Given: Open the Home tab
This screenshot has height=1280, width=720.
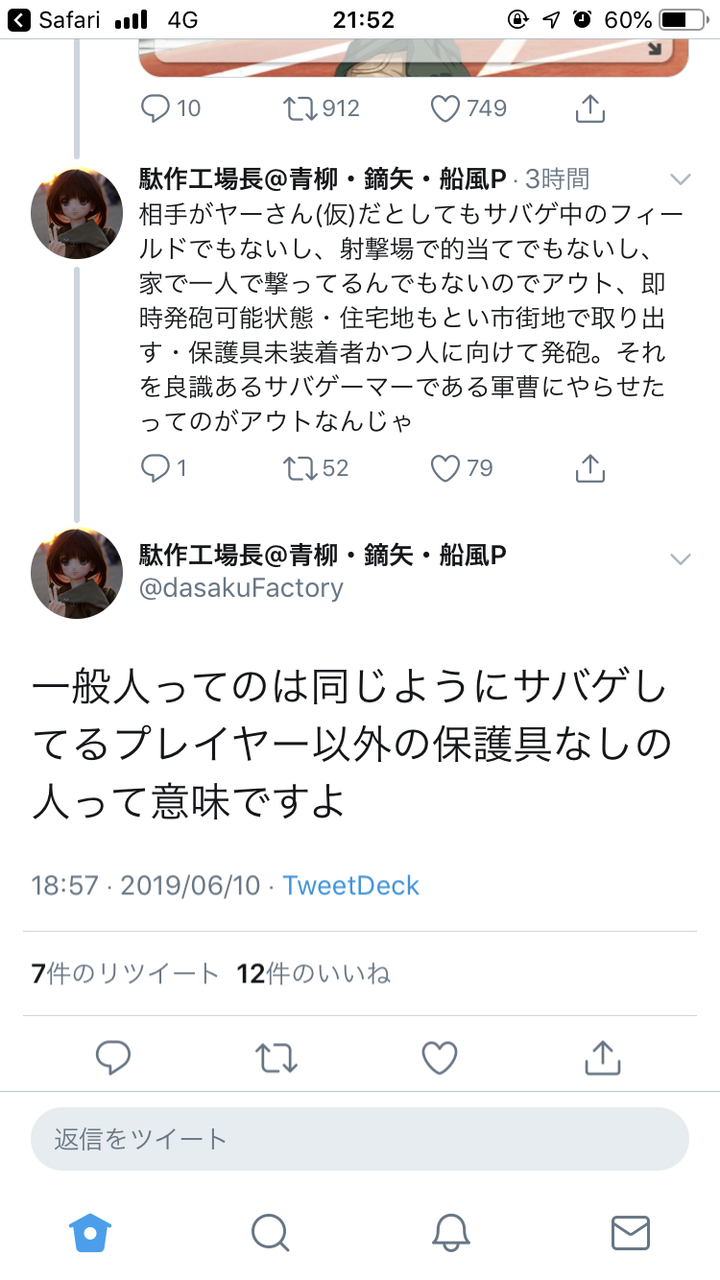Looking at the screenshot, I should 90,1233.
